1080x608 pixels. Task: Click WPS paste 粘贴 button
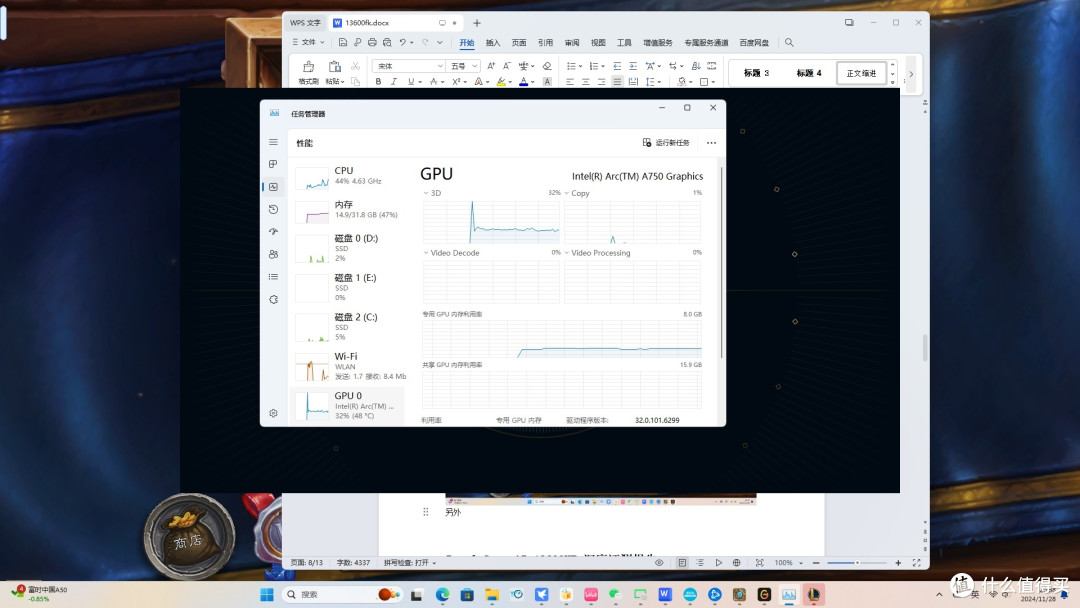click(334, 72)
